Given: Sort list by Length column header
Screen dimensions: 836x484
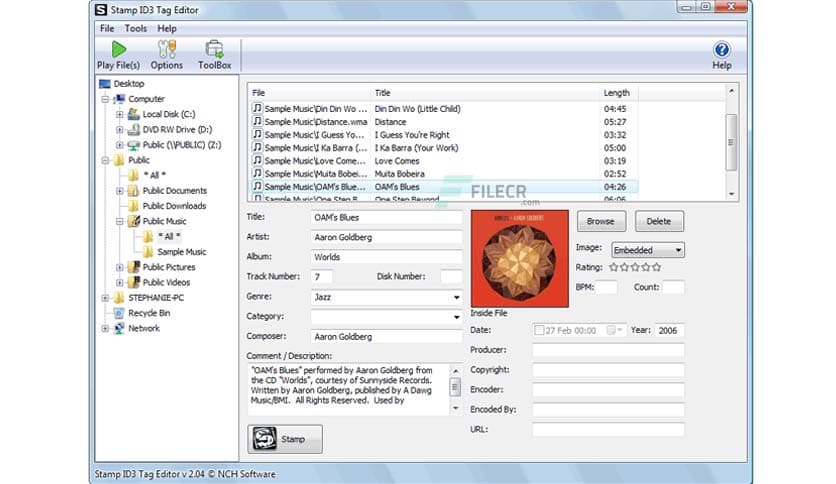Looking at the screenshot, I should pos(618,93).
